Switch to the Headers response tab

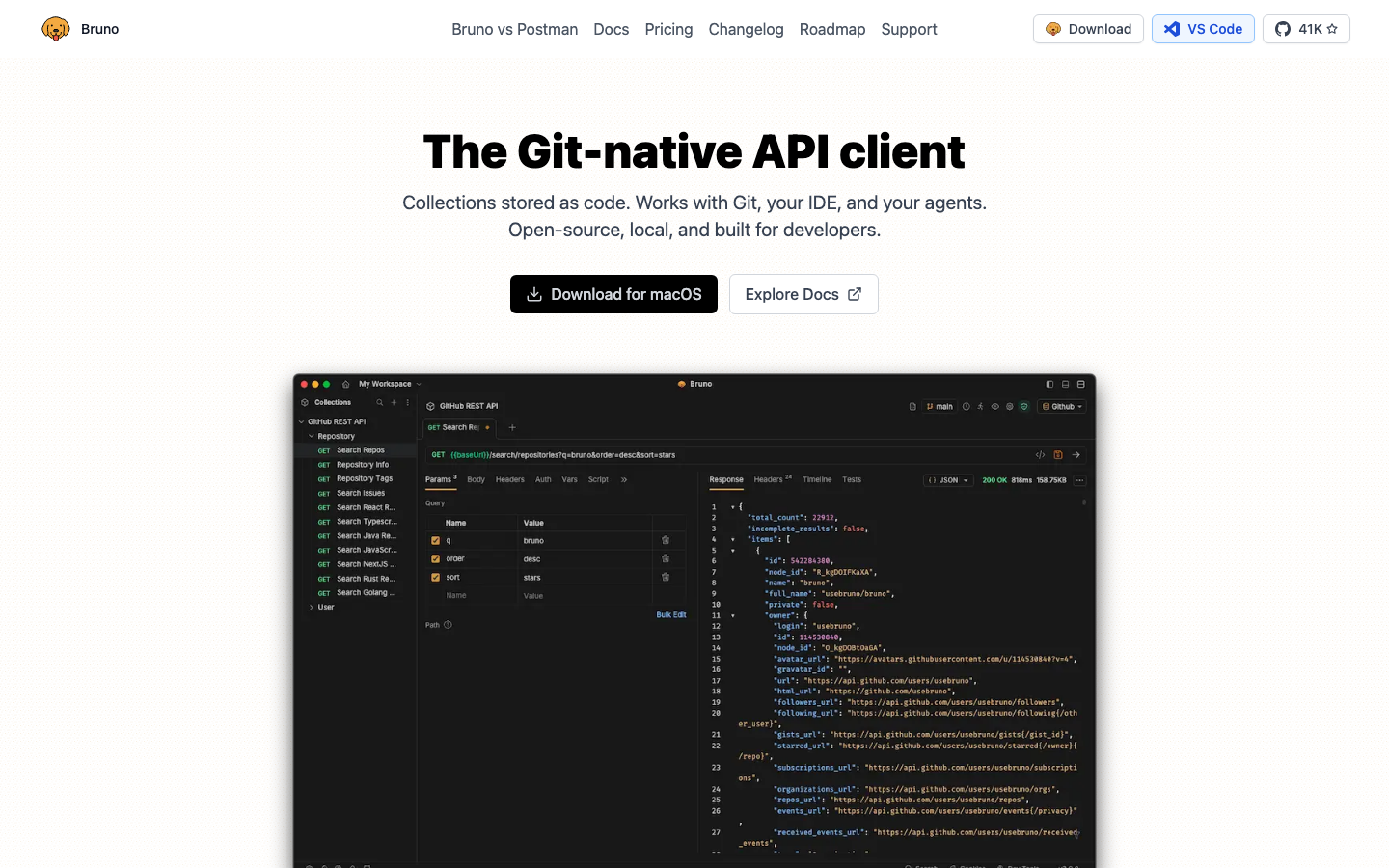click(770, 479)
